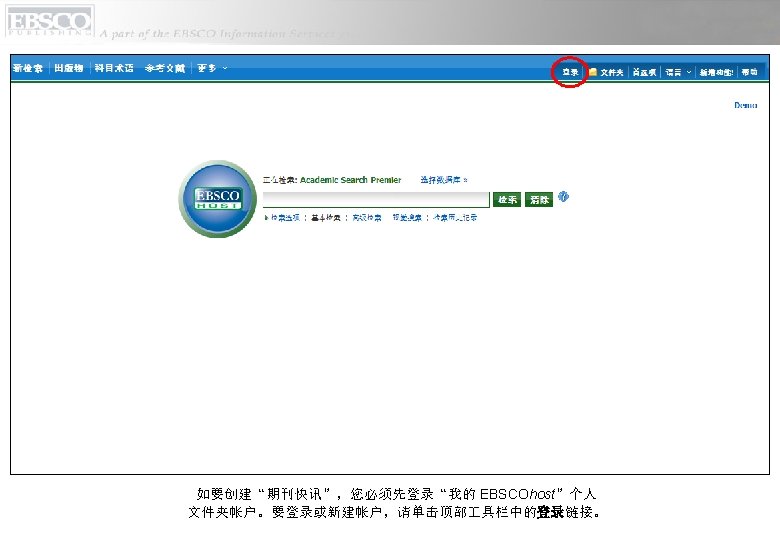Click the 登录 sign-in link in toolbar
780x540 pixels.
(x=570, y=72)
